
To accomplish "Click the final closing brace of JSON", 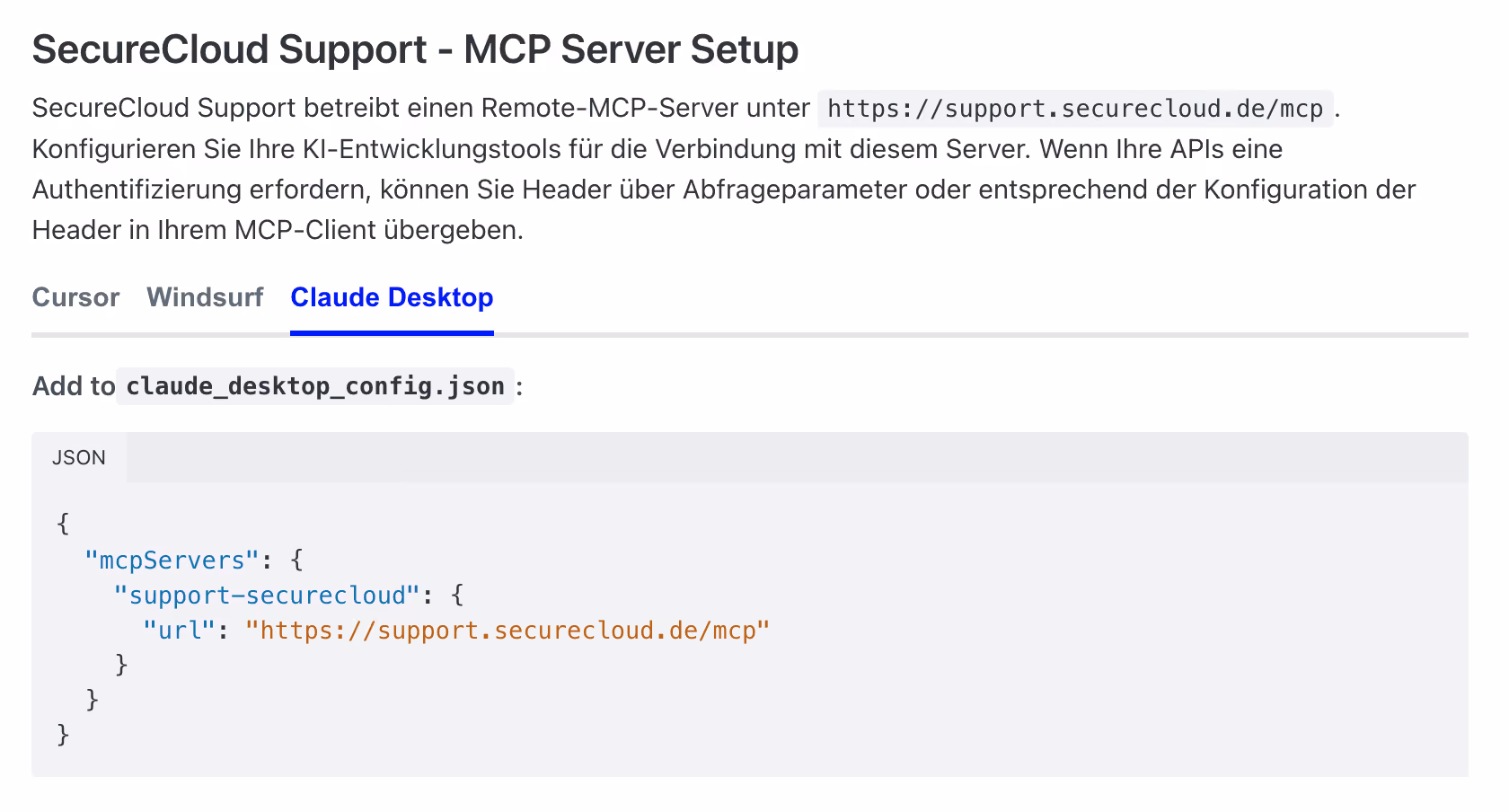I will (x=63, y=735).
